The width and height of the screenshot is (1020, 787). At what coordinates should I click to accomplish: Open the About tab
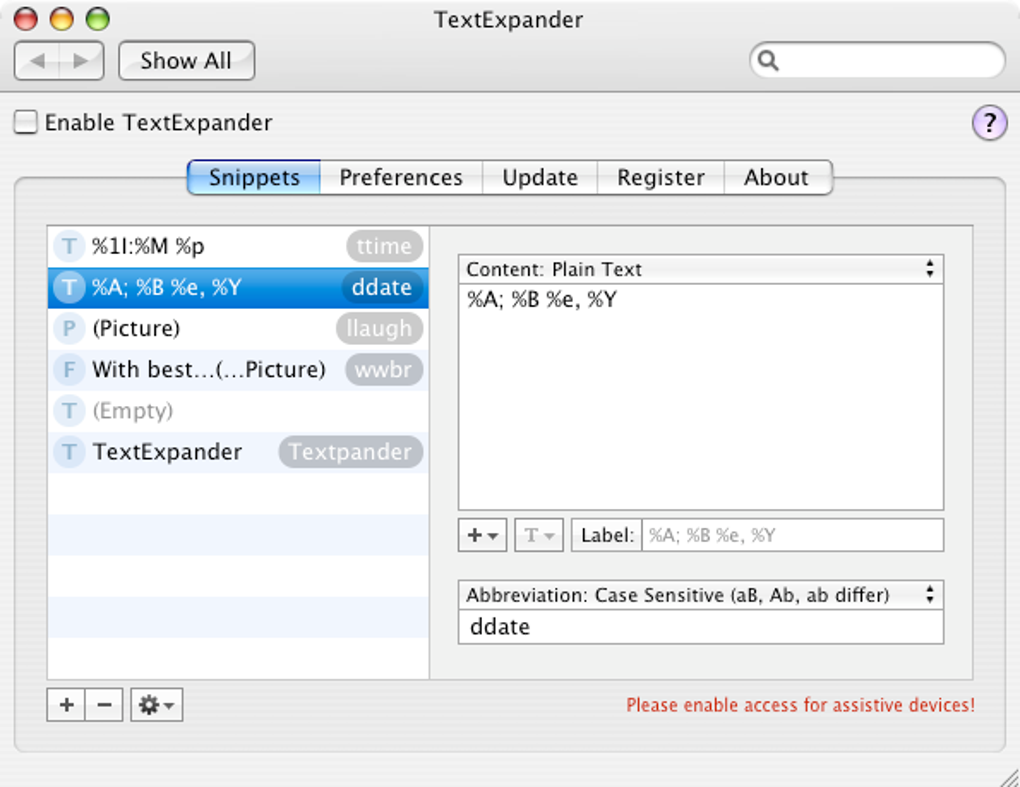pos(776,178)
